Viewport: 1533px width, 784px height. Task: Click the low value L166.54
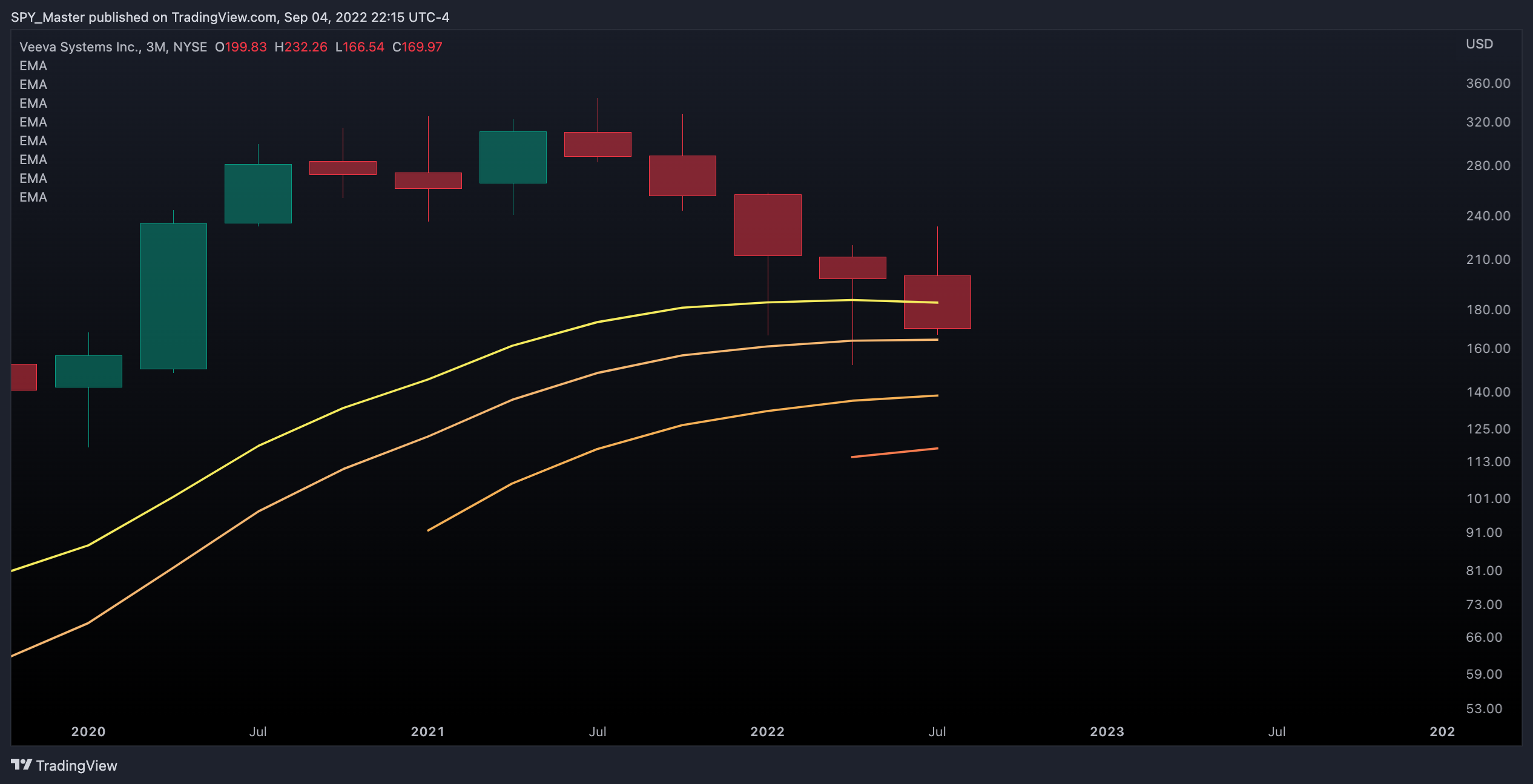360,47
